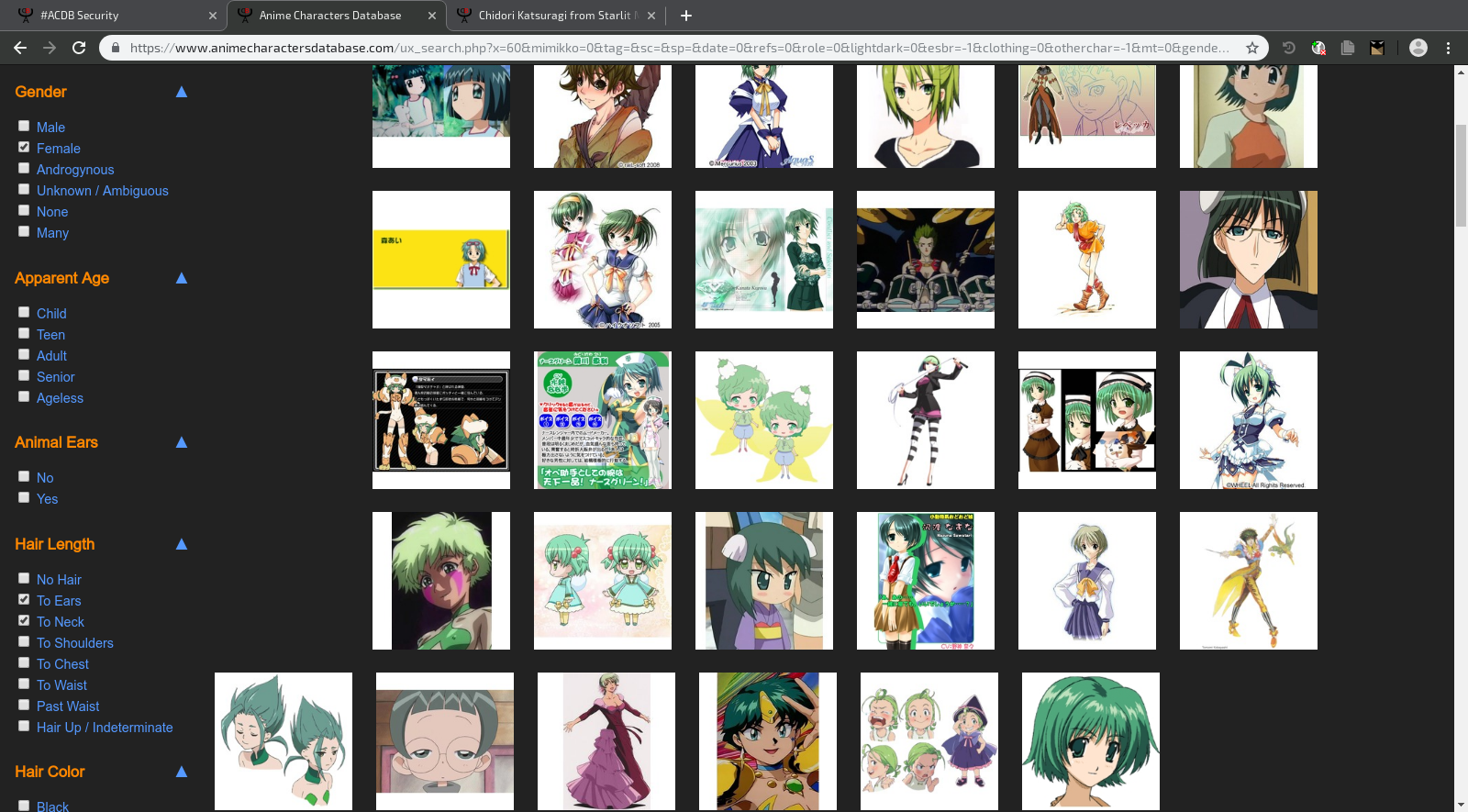Viewport: 1468px width, 812px height.
Task: Go forward to the next page
Action: point(50,48)
